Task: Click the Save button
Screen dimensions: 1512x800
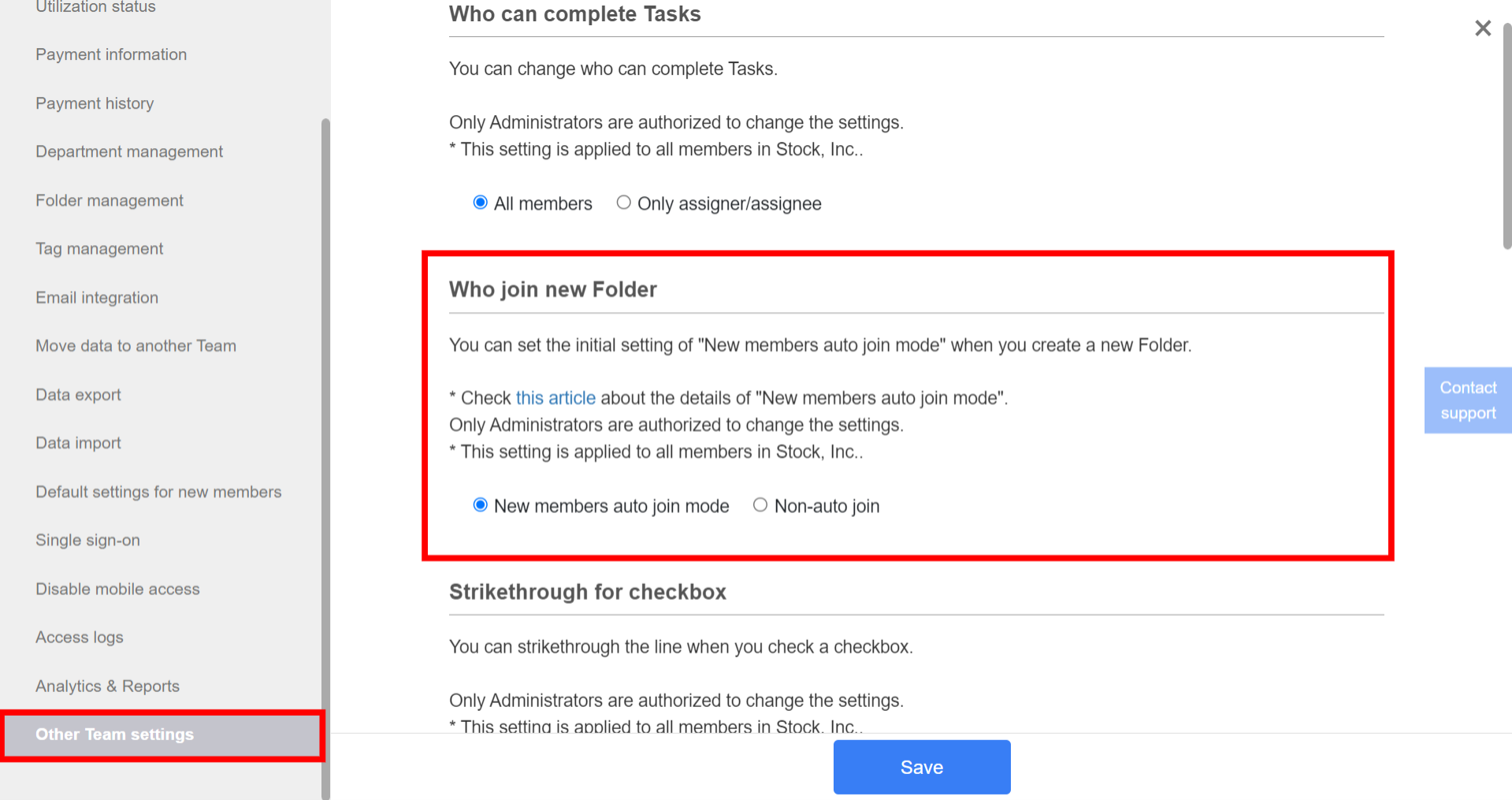Action: [920, 766]
